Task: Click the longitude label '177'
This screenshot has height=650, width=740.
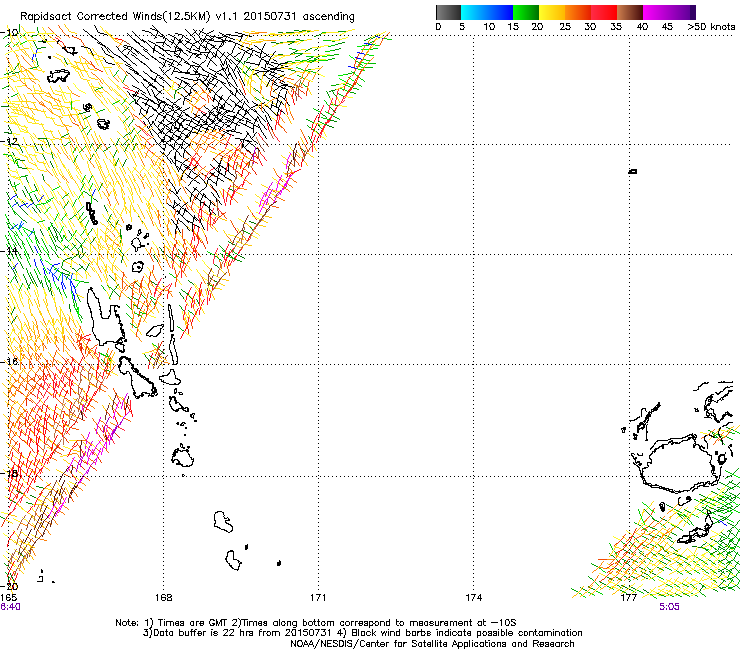Action: click(629, 598)
